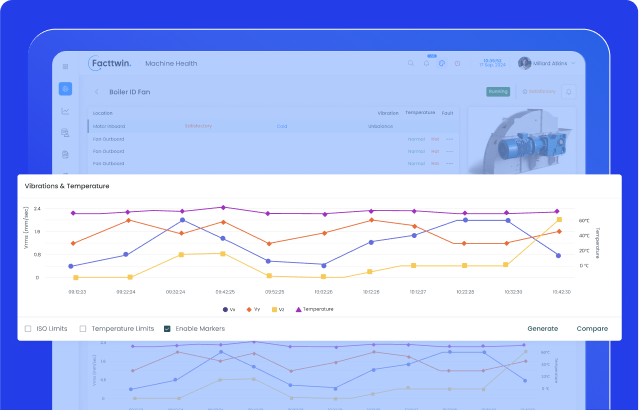639x411 pixels.
Task: Open the chart analytics sidebar icon
Action: click(65, 111)
